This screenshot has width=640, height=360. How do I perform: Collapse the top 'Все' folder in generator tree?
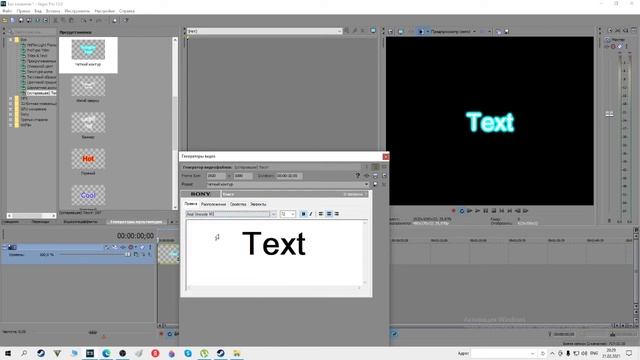pyautogui.click(x=11, y=40)
